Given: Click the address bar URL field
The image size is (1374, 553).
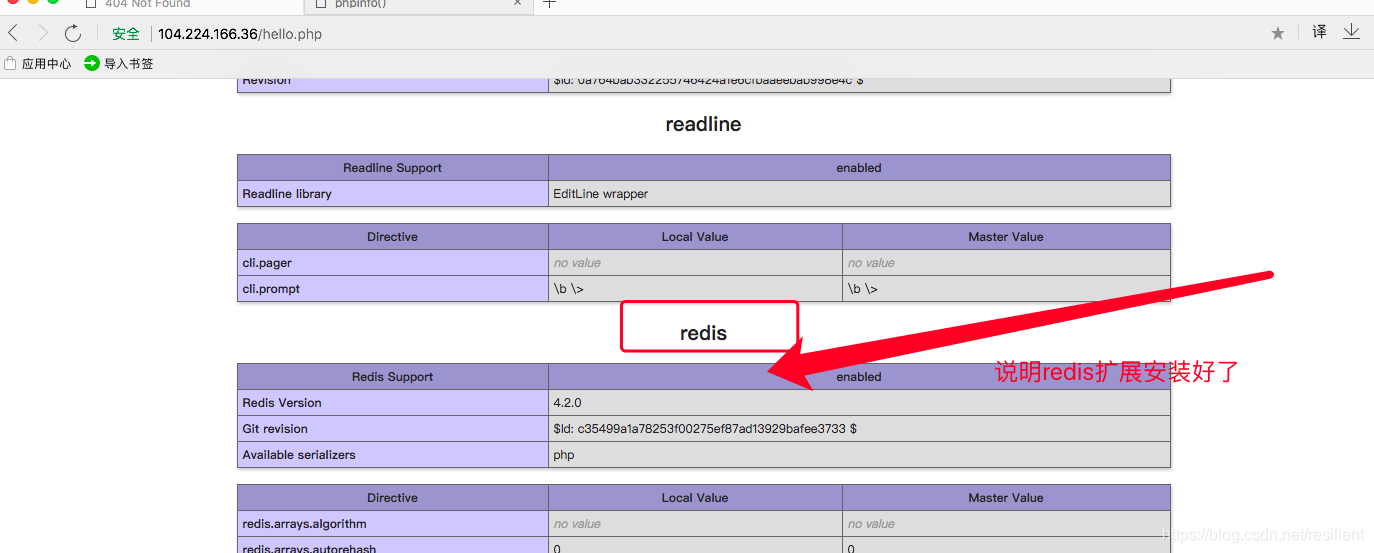Looking at the screenshot, I should click(x=240, y=33).
